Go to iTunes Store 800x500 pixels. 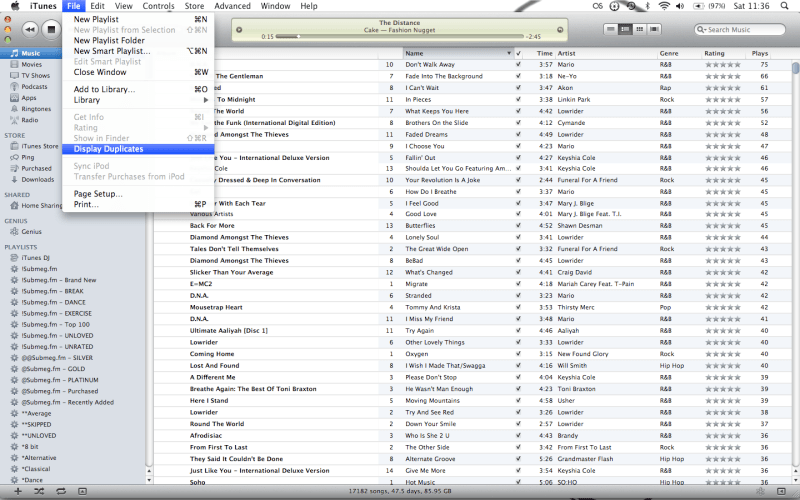click(40, 146)
